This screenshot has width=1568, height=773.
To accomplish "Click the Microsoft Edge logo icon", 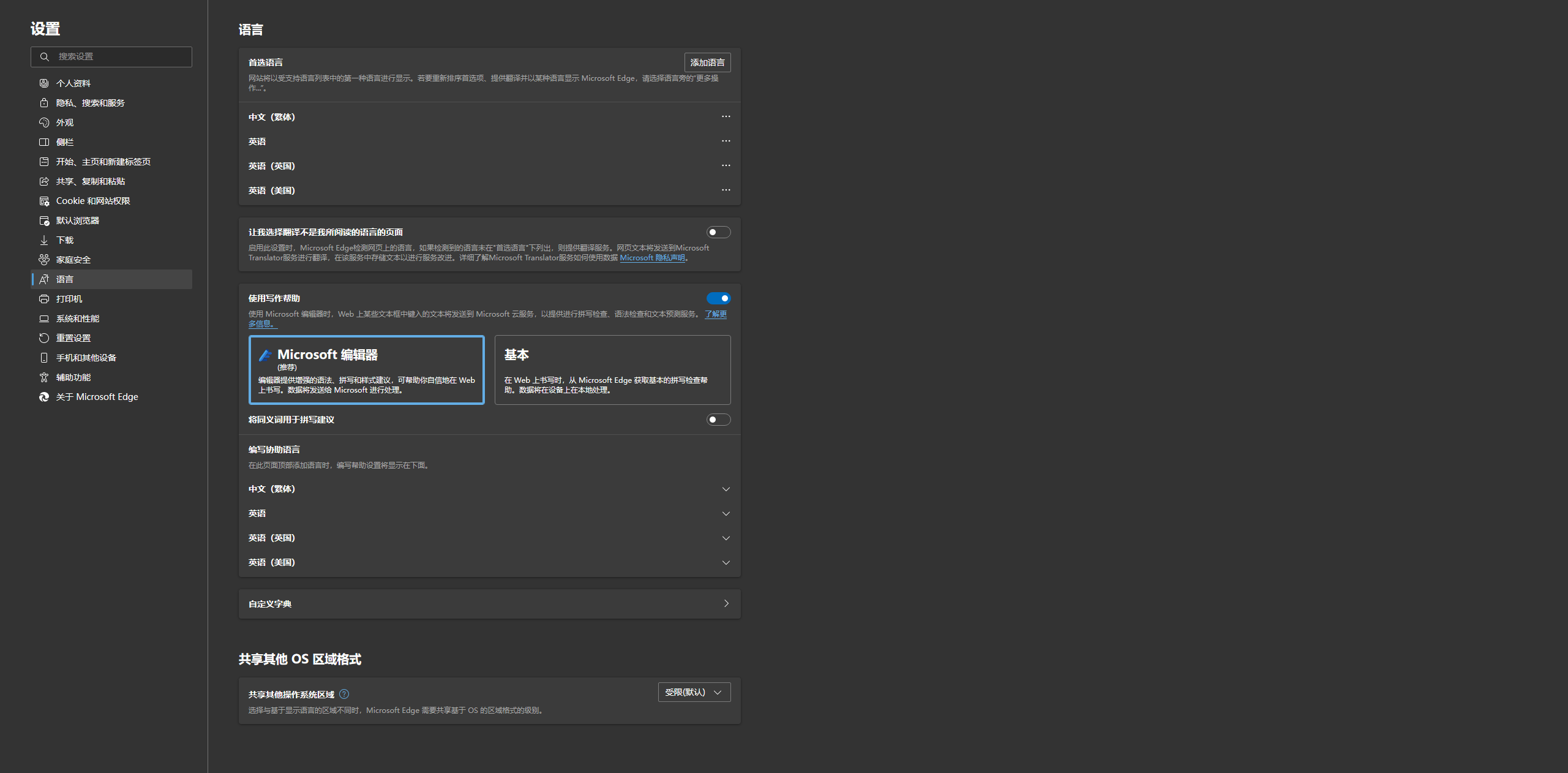I will [44, 397].
